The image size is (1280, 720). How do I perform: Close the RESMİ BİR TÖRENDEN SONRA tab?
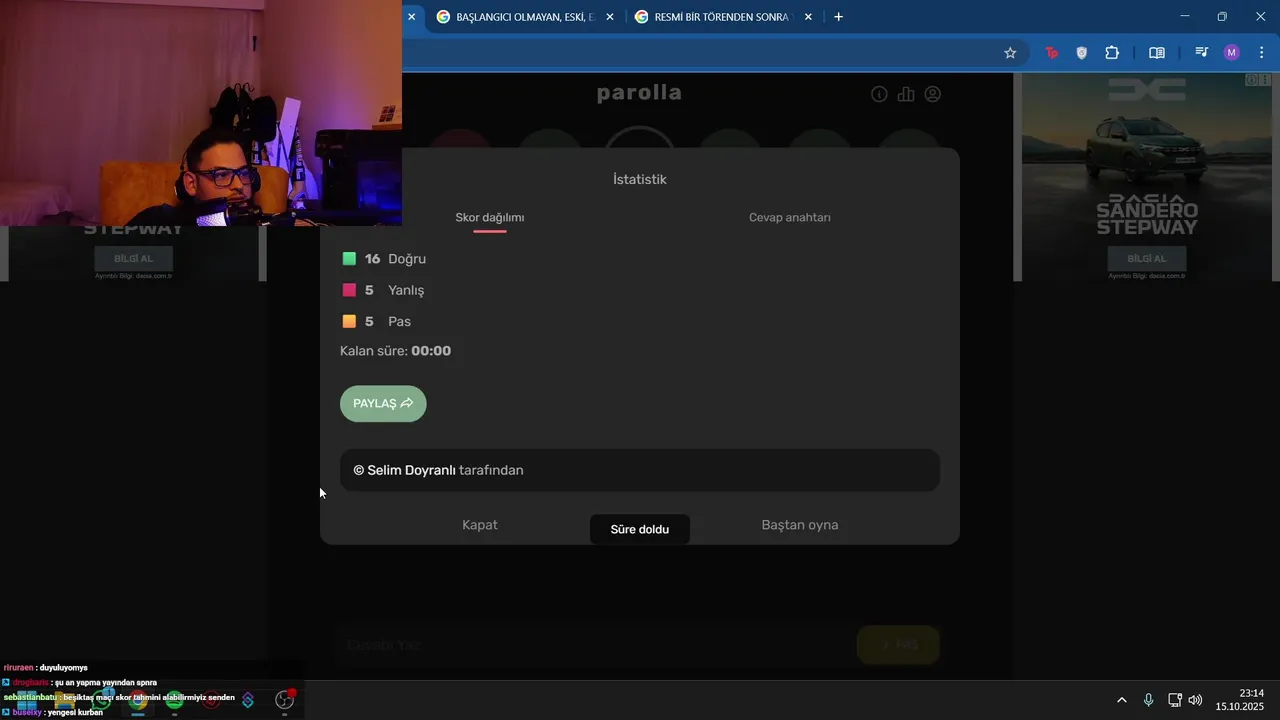coord(808,17)
